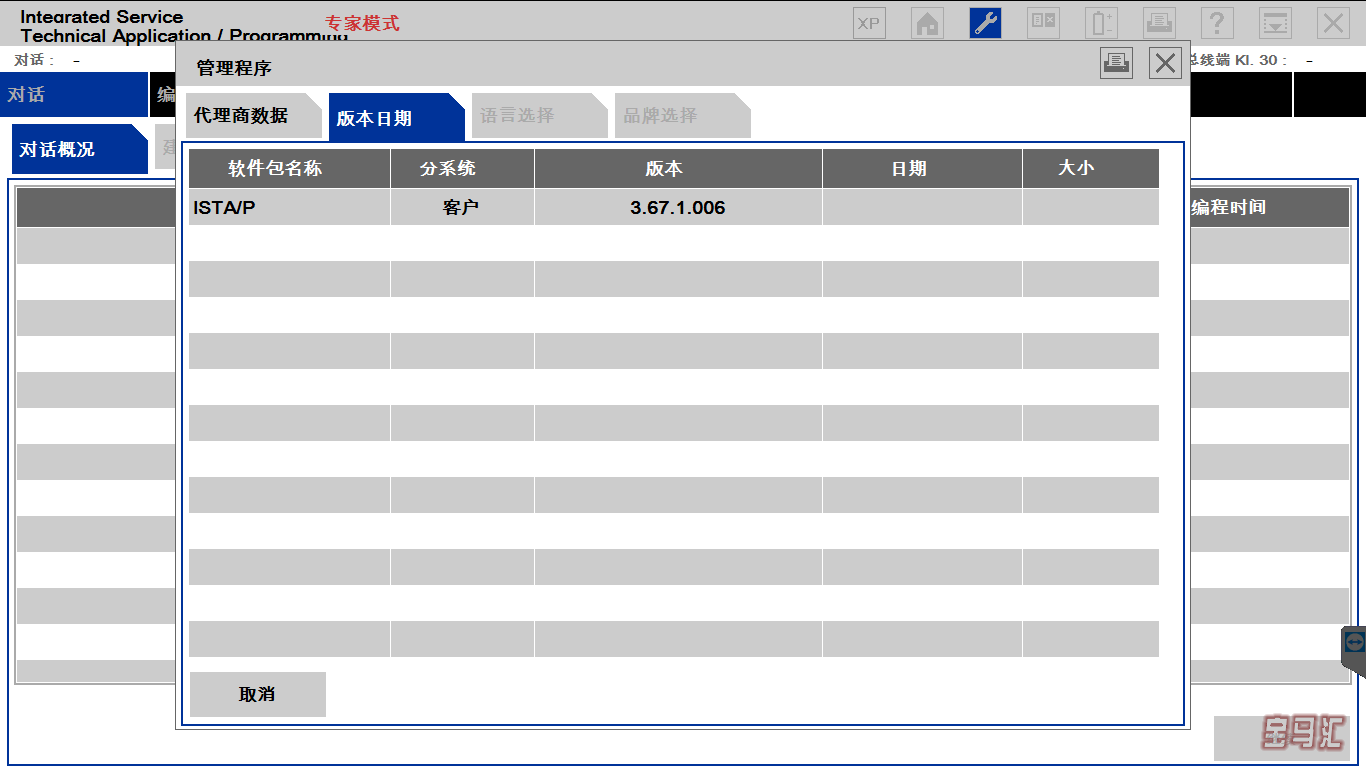Click the XP icon in top toolbar

tap(869, 23)
